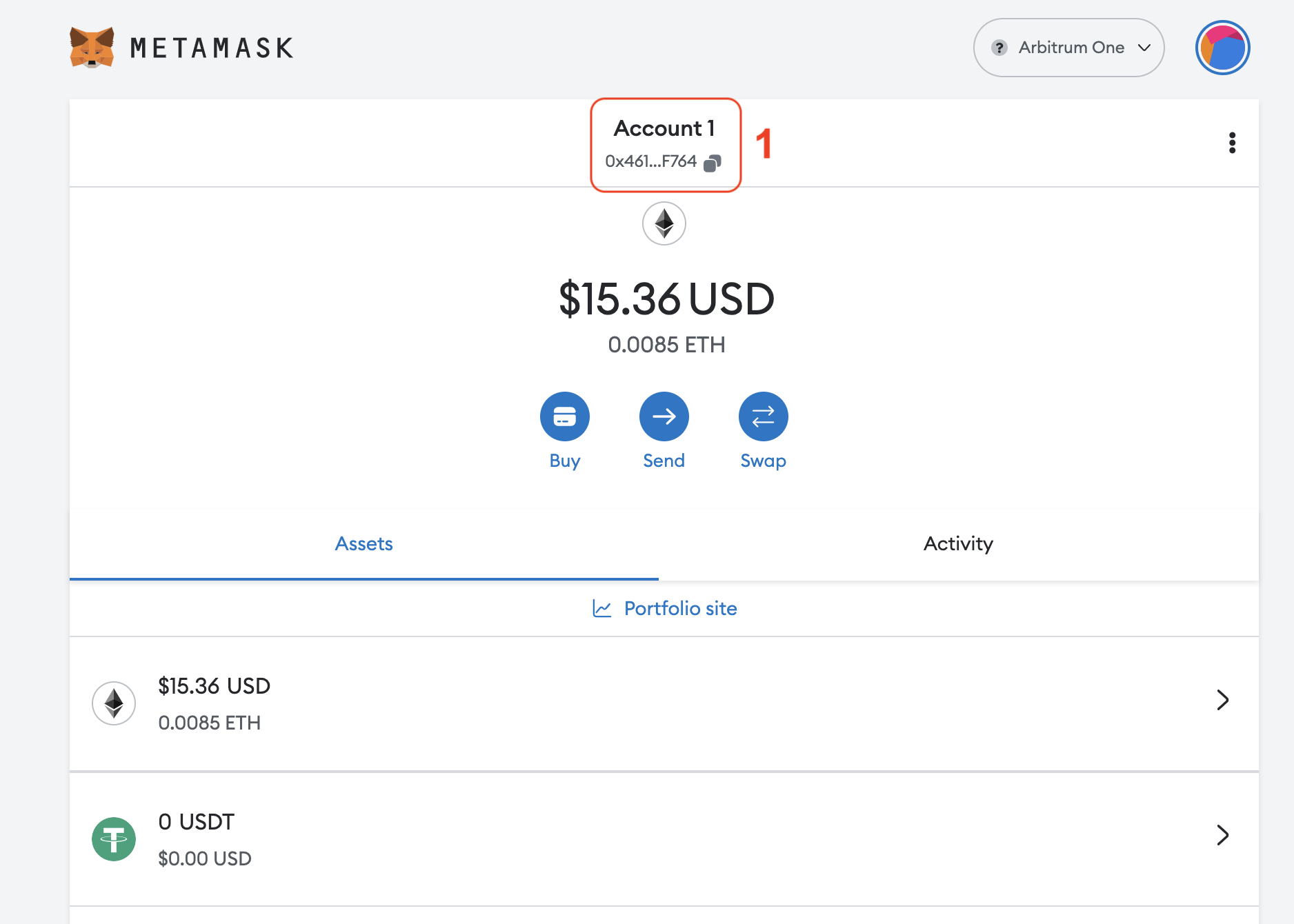
Task: Click the ETH icon in assets list
Action: 114,703
